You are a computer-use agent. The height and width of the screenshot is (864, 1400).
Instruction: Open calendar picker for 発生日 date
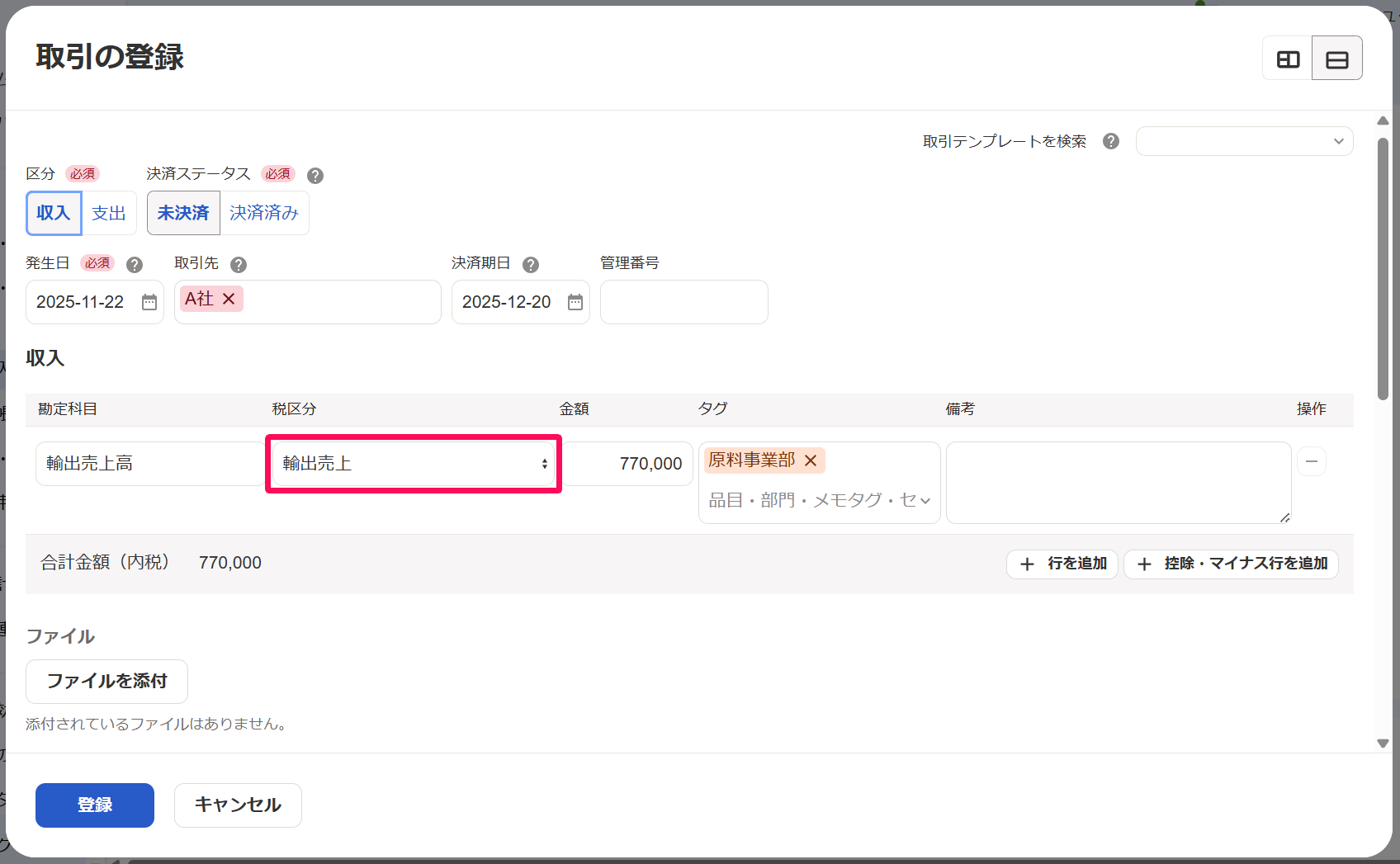[149, 302]
